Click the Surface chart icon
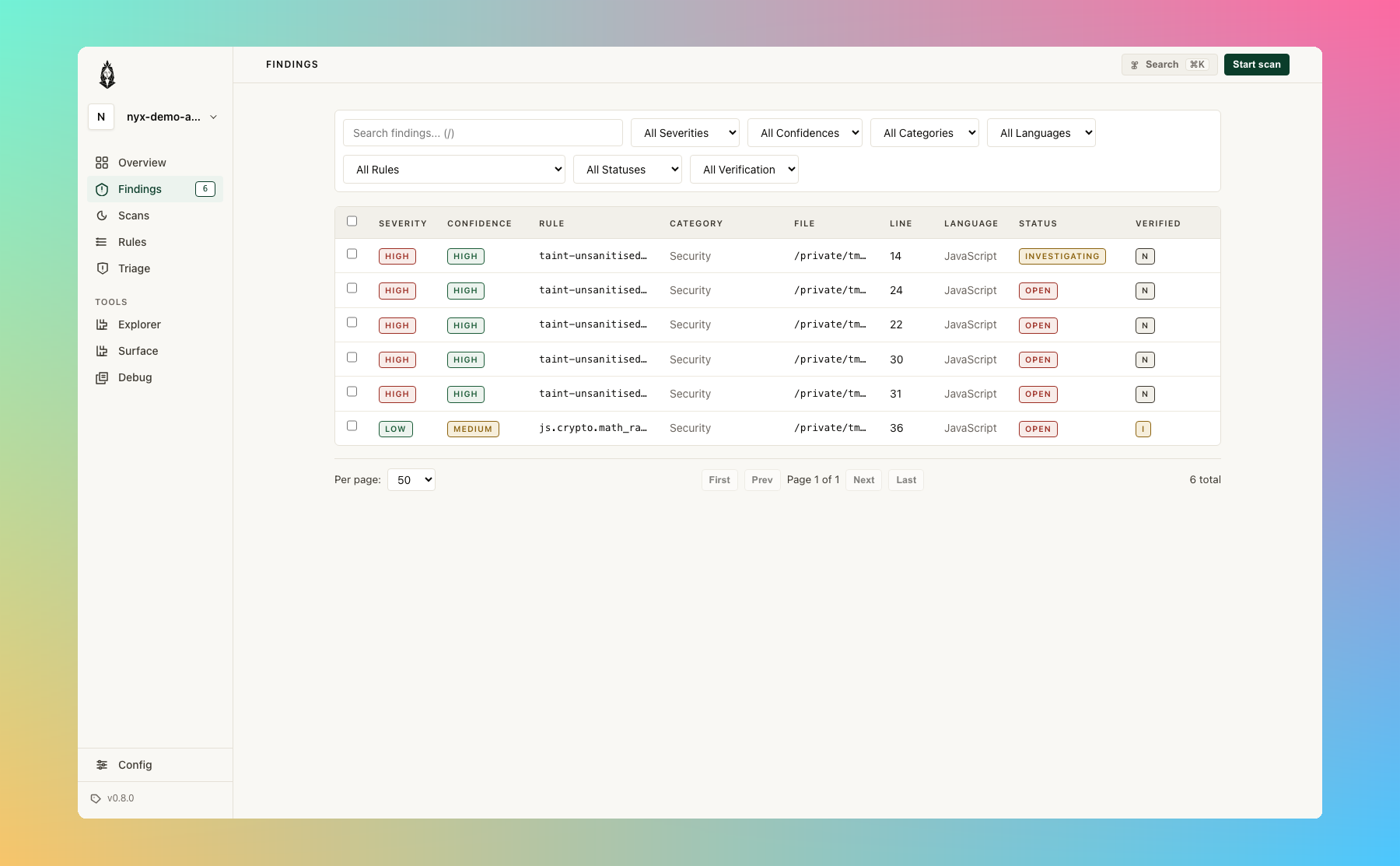The image size is (1400, 866). point(102,351)
